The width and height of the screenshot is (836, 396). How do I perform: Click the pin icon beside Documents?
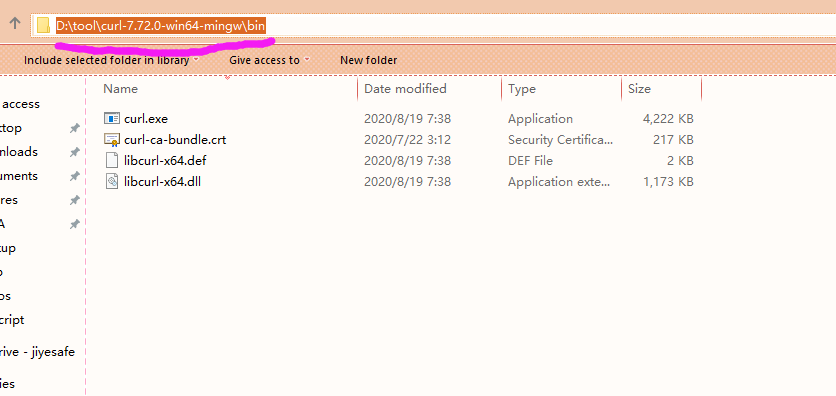75,176
